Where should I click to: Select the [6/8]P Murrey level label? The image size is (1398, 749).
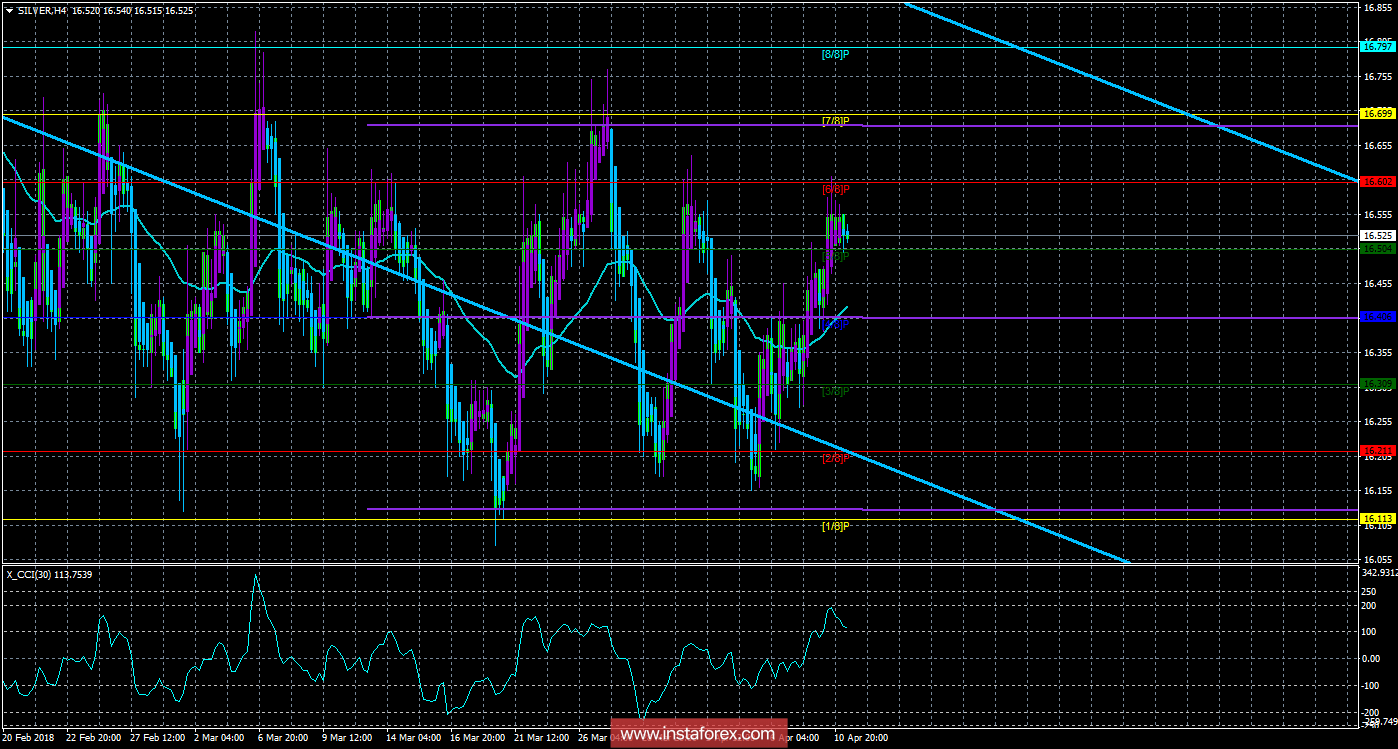(835, 189)
